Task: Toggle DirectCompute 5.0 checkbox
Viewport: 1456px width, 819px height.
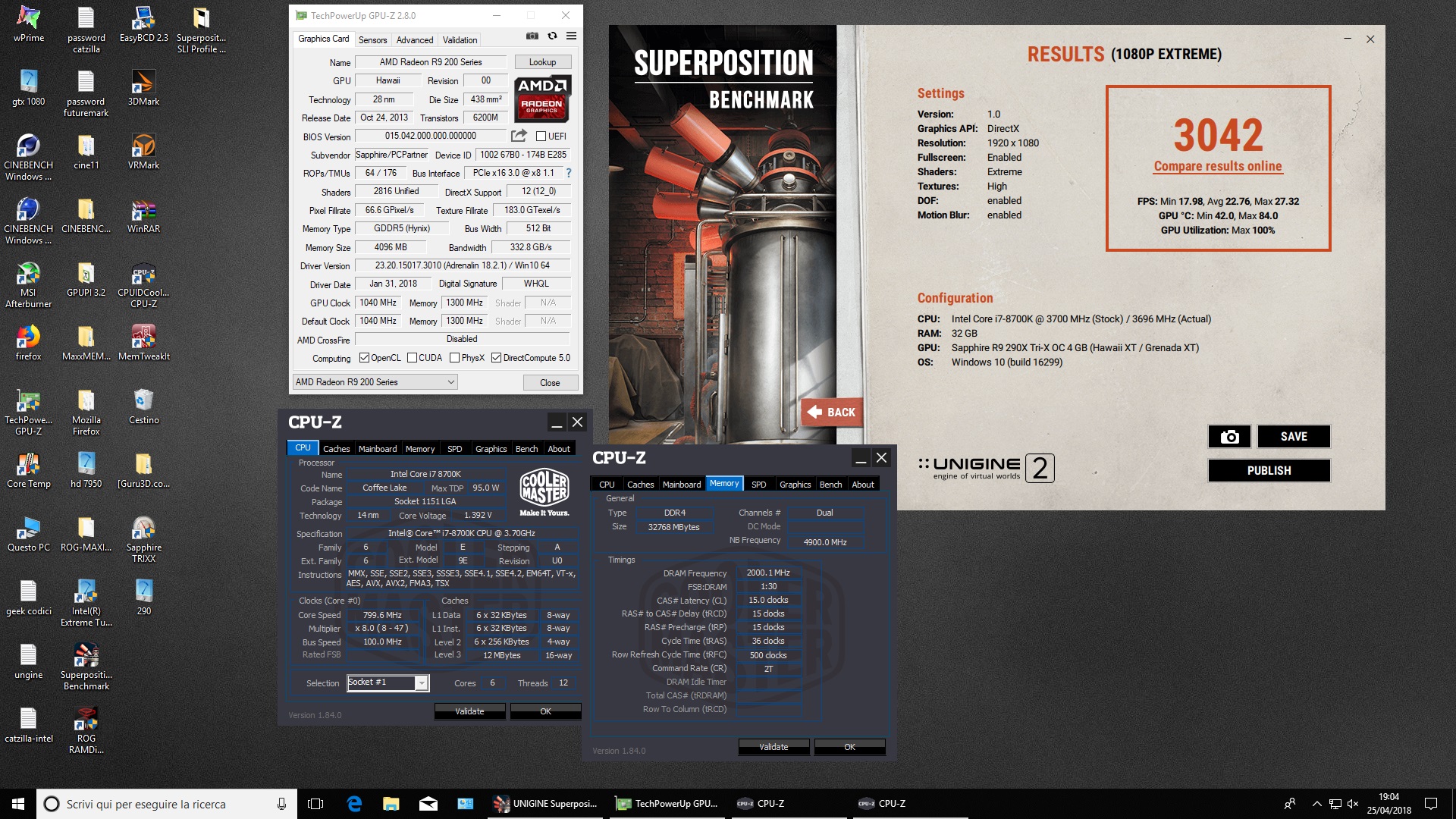Action: point(496,358)
